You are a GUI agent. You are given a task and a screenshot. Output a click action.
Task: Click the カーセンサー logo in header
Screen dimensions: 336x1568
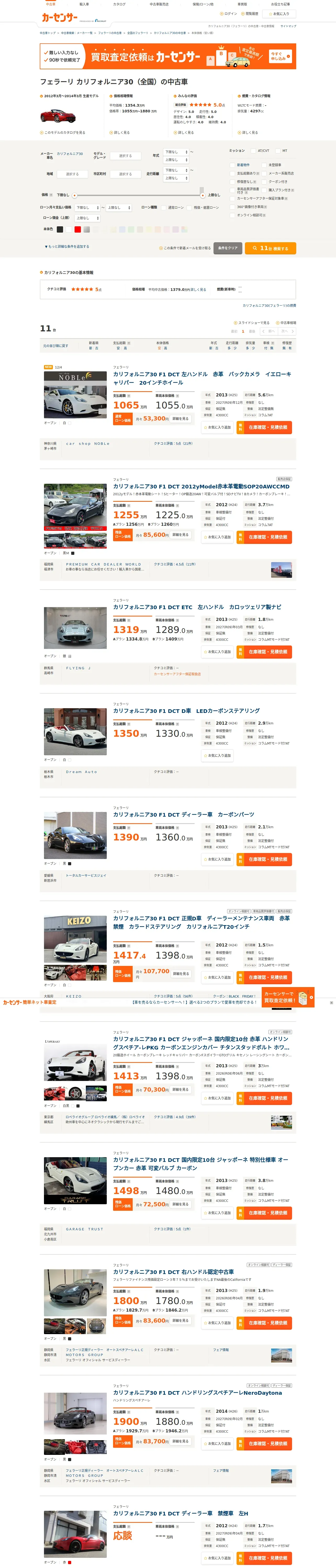point(60,17)
